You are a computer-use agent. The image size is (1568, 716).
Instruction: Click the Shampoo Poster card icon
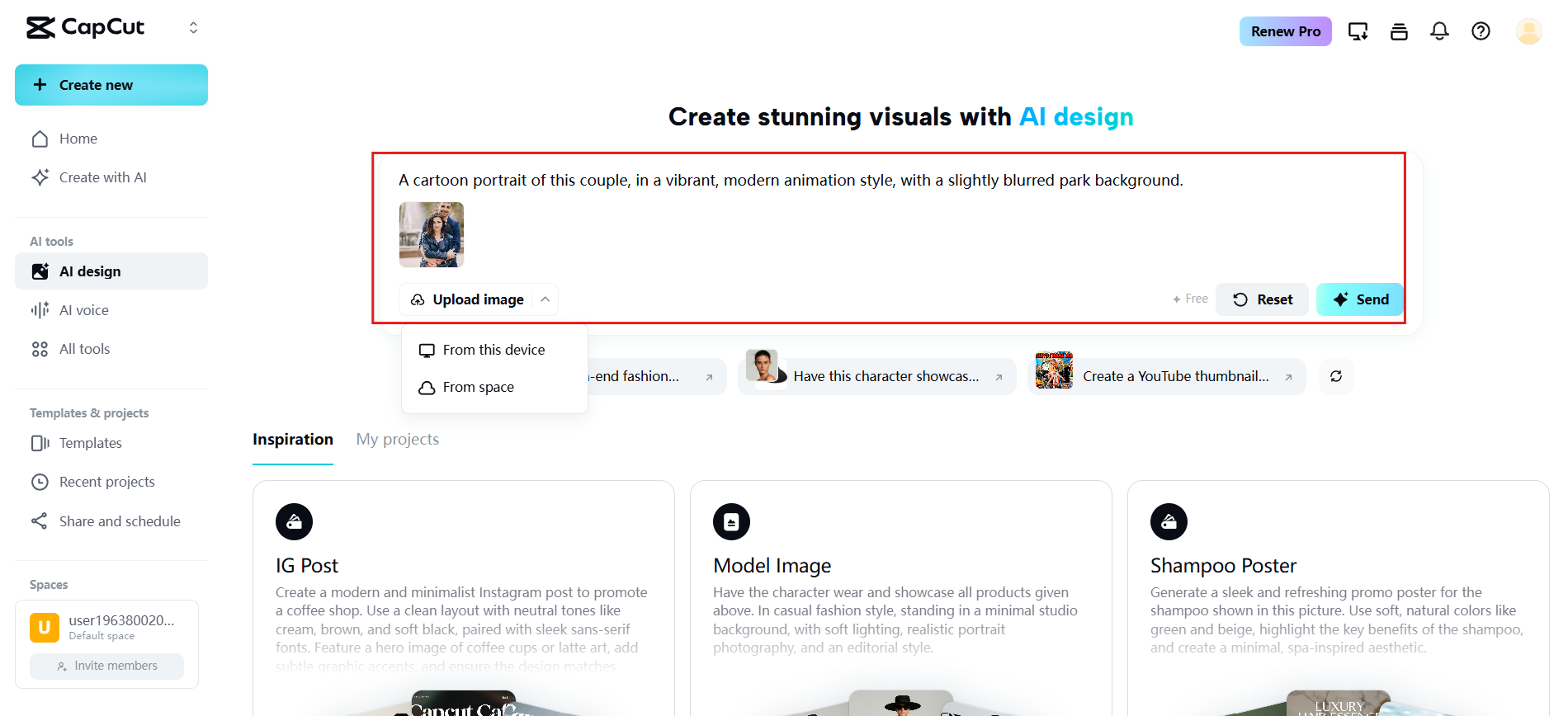pos(1169,521)
